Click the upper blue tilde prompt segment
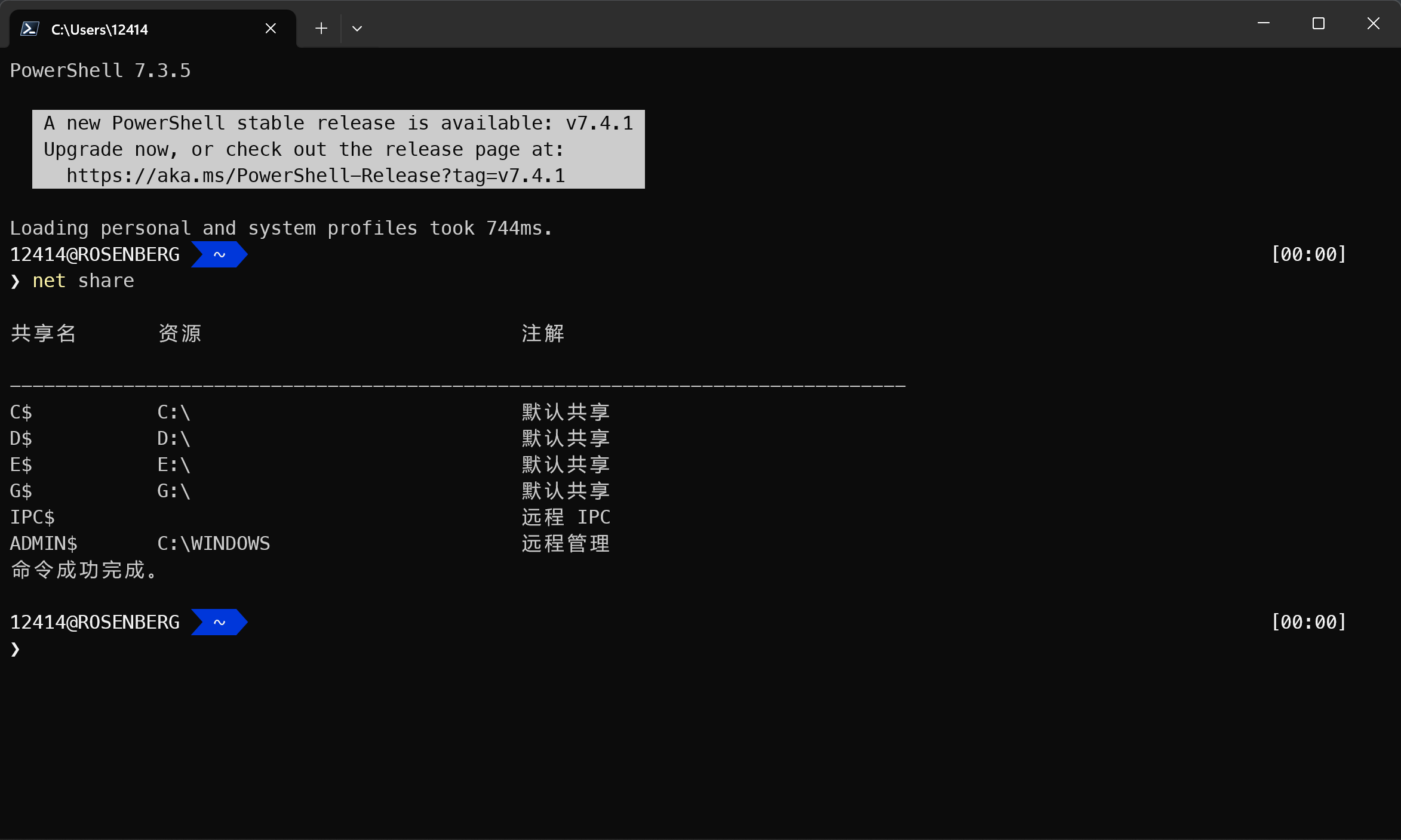The height and width of the screenshot is (840, 1401). 219,255
